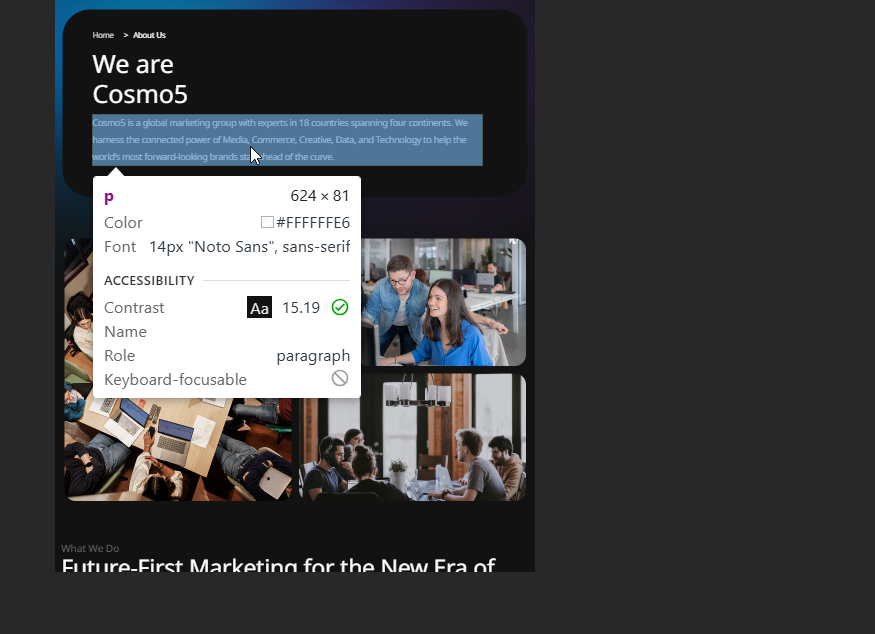Click the #FFFFFFE6 color swatch in tooltip
875x634 pixels.
tap(267, 222)
